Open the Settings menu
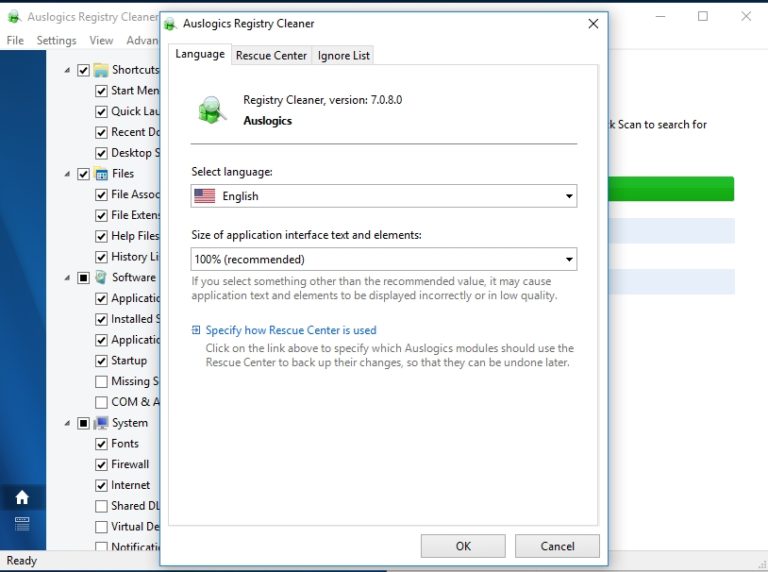This screenshot has width=768, height=572. [56, 40]
